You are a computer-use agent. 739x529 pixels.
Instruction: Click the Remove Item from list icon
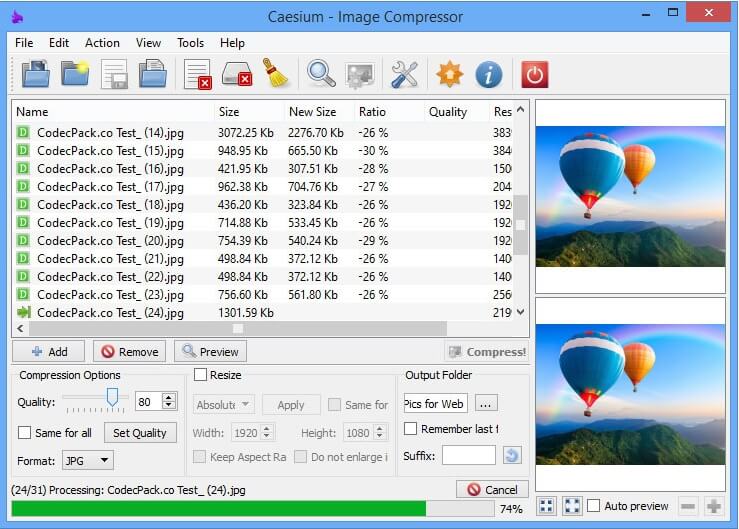[197, 74]
